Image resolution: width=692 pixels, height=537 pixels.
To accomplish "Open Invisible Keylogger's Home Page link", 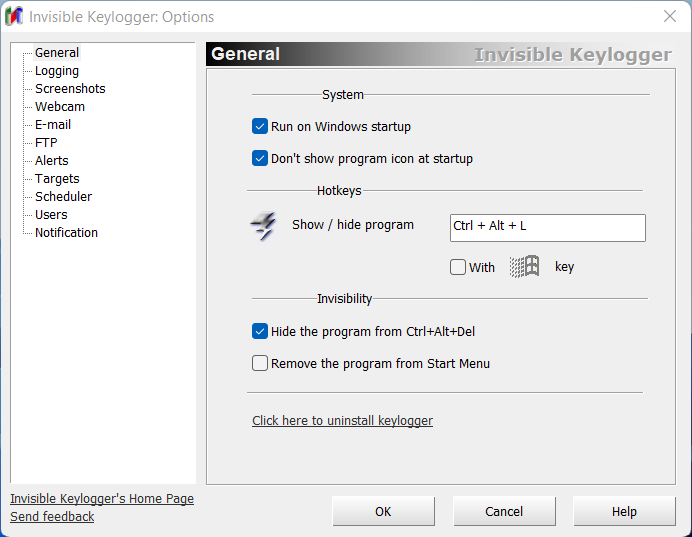I will 102,499.
